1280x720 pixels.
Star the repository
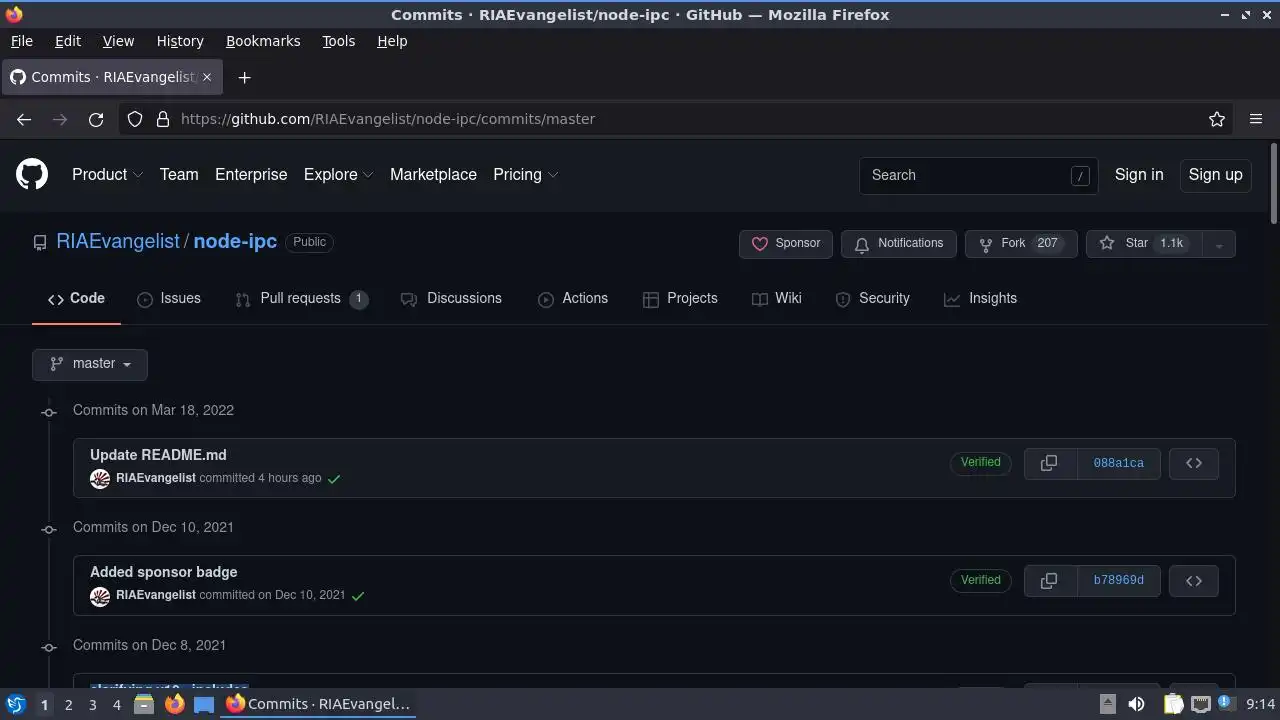1144,244
